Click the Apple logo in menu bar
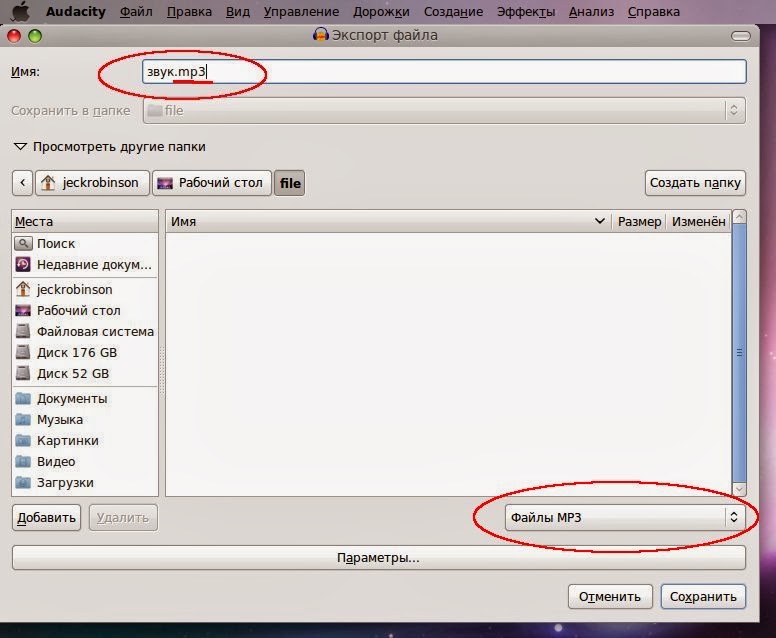The width and height of the screenshot is (776, 638). (x=21, y=11)
